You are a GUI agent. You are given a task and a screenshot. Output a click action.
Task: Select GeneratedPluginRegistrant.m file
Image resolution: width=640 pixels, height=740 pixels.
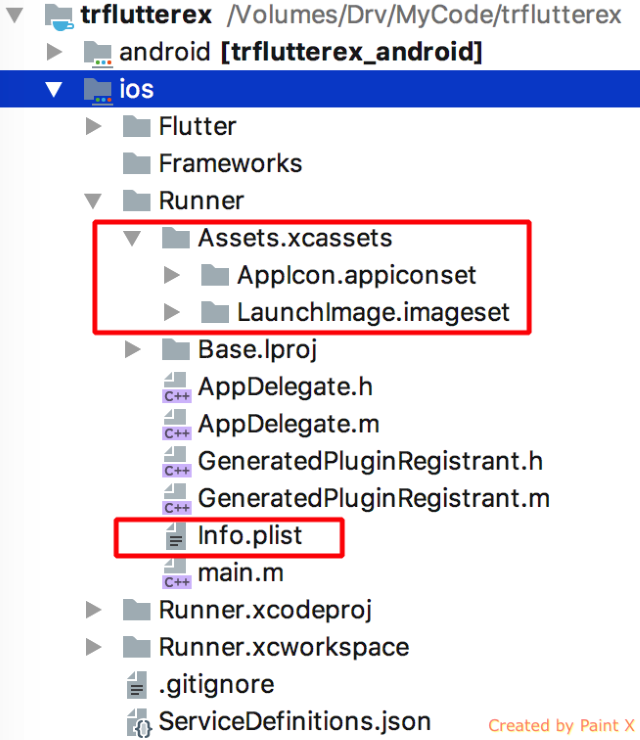coord(374,499)
